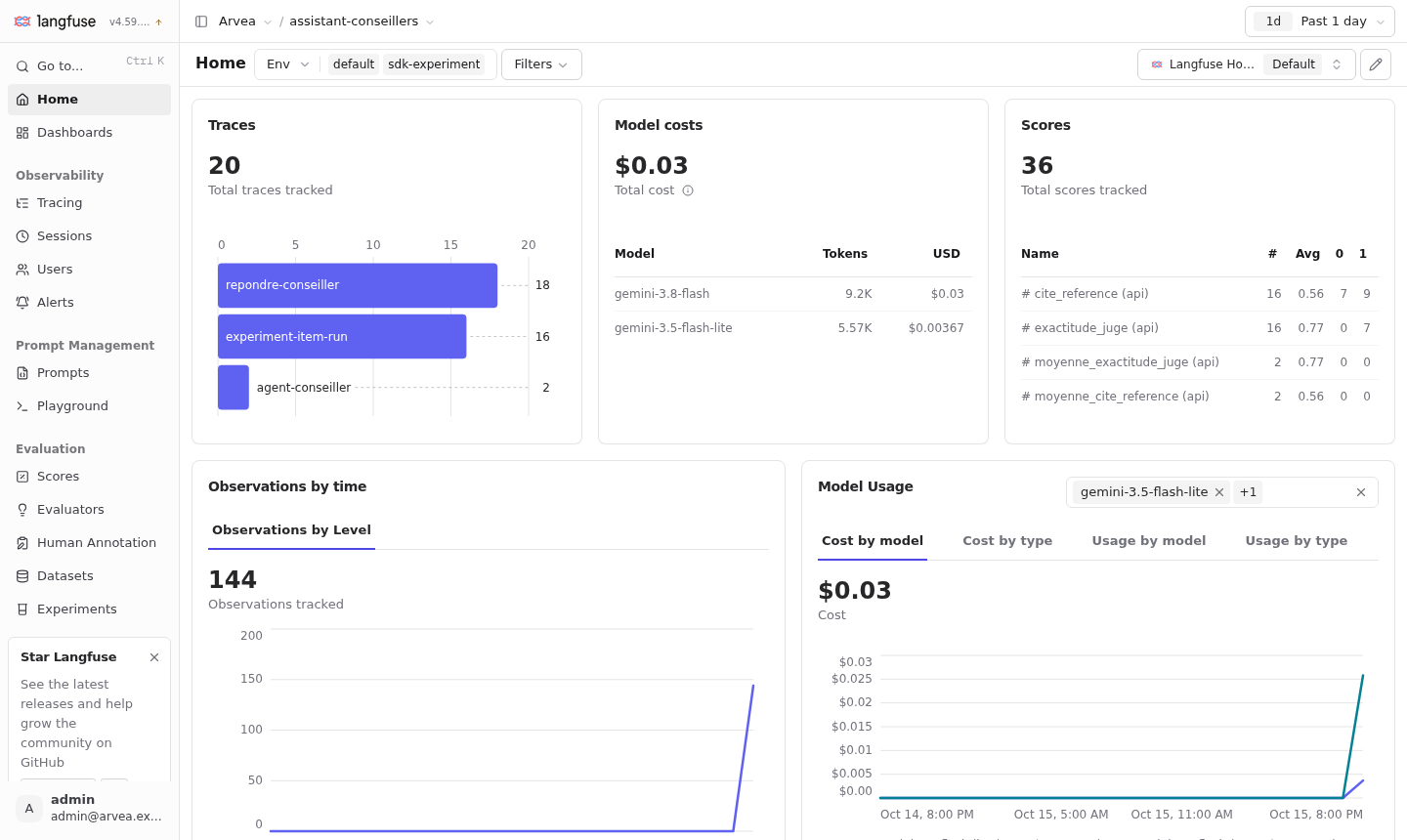
Task: Switch to Cost by type tab
Action: tap(1007, 541)
